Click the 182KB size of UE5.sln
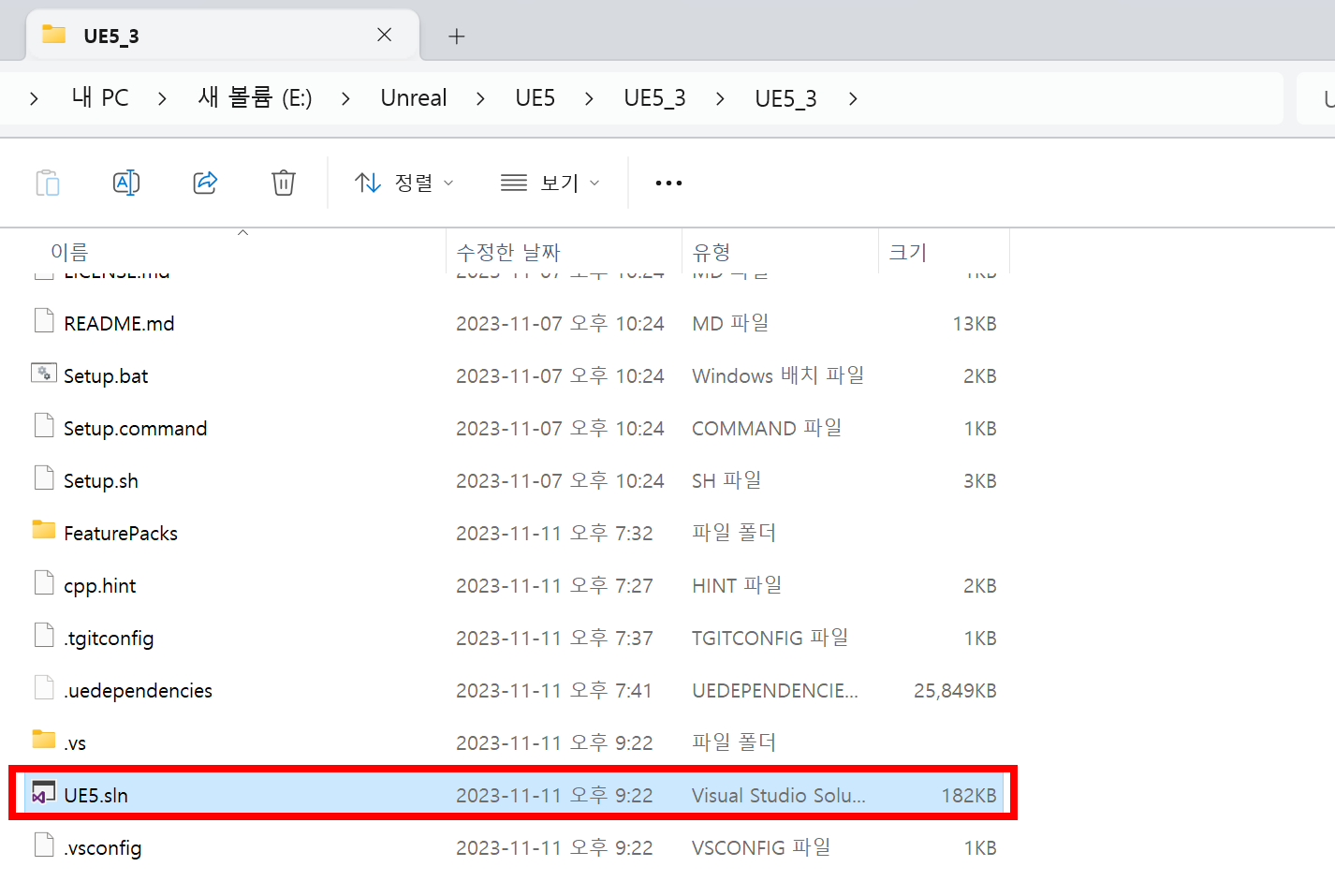This screenshot has width=1335, height=896. tap(969, 796)
